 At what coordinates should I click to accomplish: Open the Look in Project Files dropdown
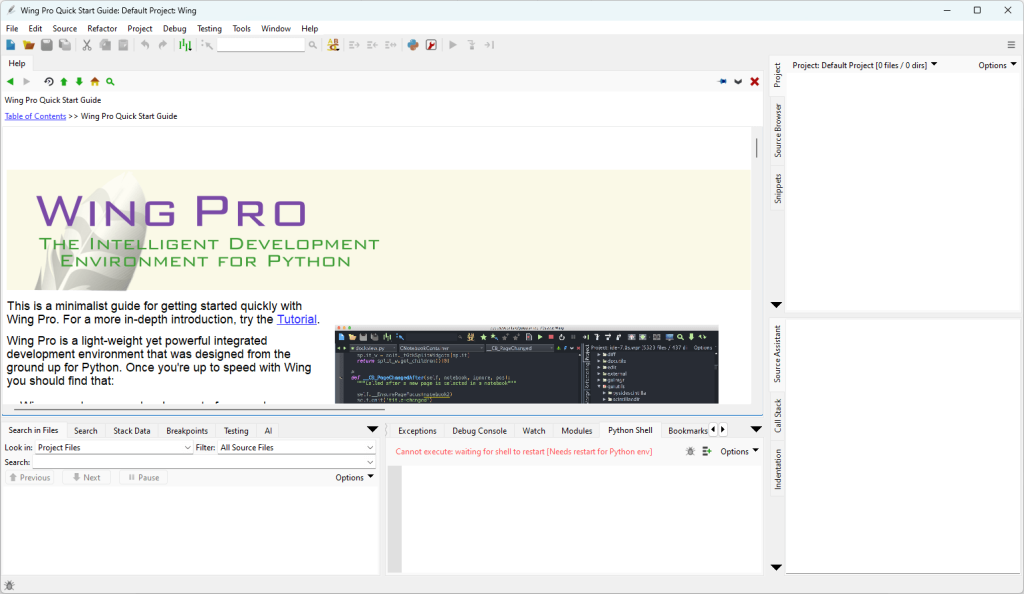pos(110,448)
